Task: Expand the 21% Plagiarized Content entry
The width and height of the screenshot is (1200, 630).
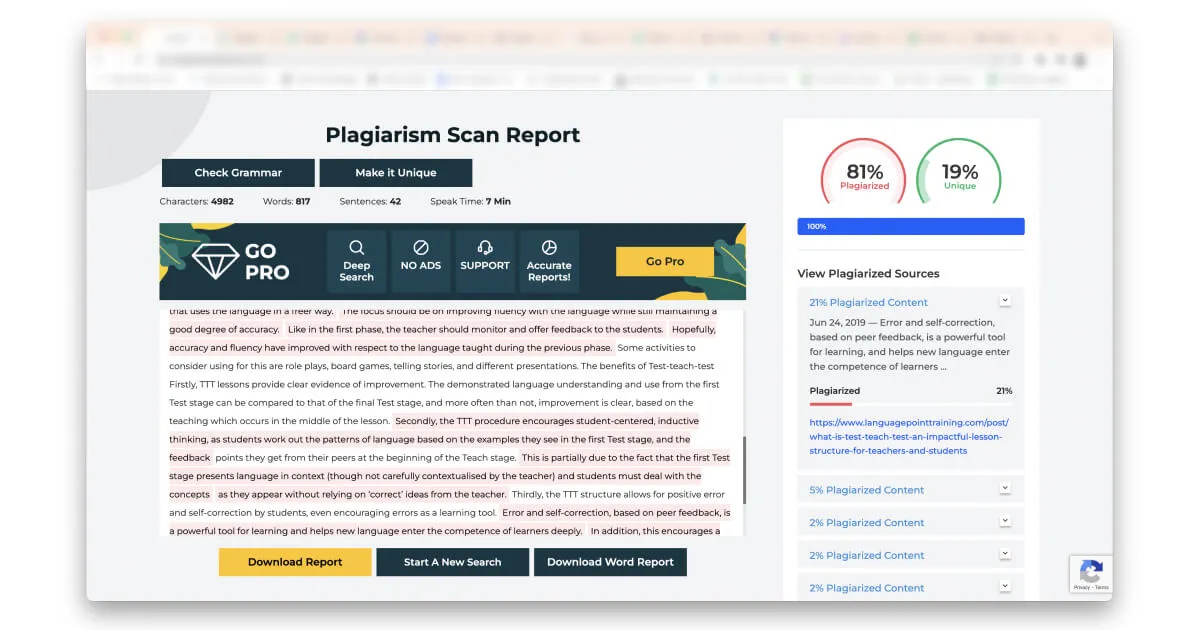Action: 1005,300
